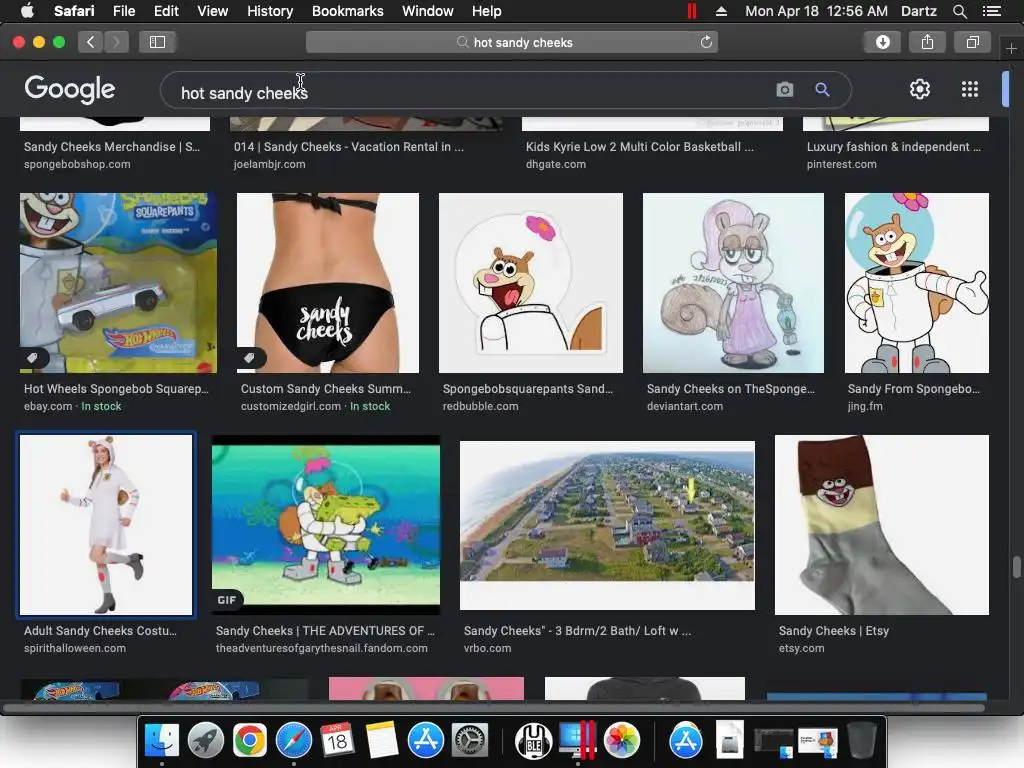
Task: Open Notes app in dock
Action: coord(382,741)
